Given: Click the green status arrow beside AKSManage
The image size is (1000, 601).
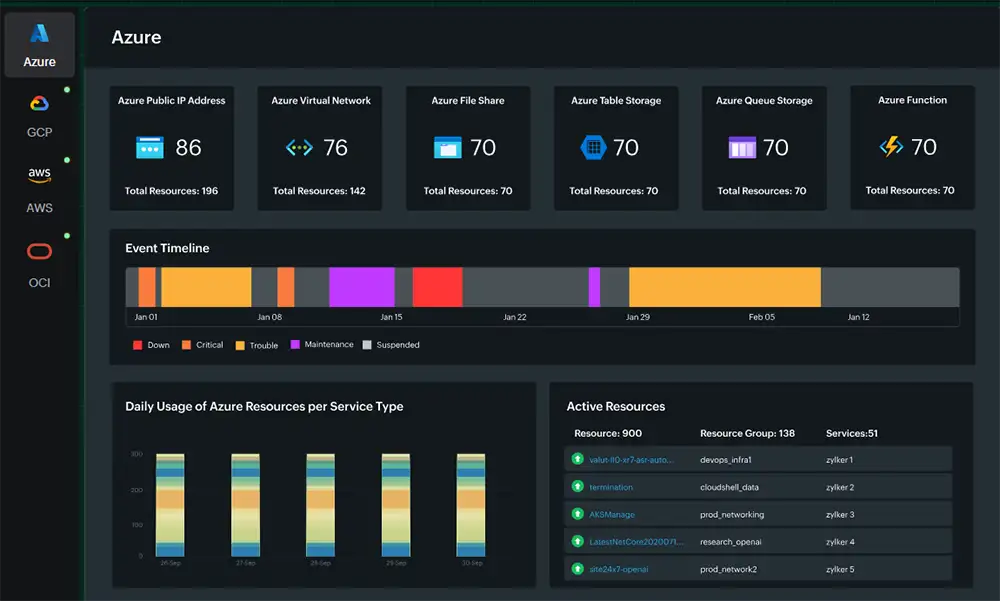Looking at the screenshot, I should pyautogui.click(x=576, y=513).
